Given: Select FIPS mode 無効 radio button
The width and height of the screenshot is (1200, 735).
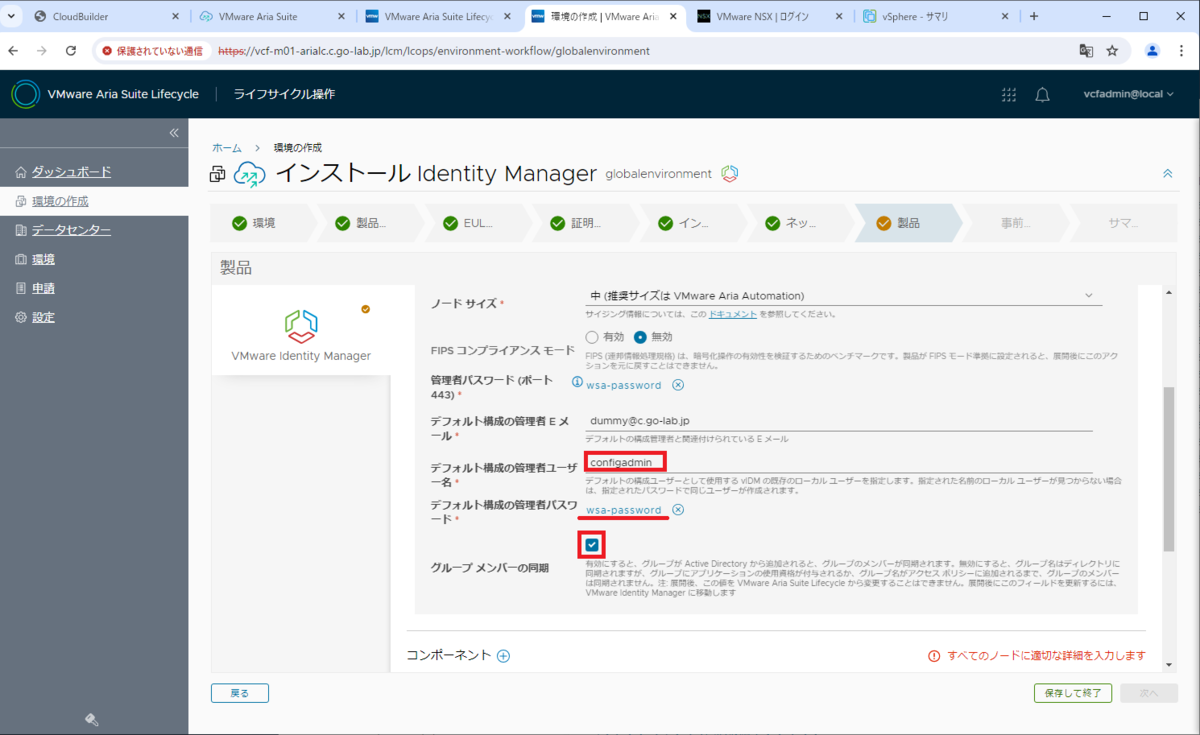Looking at the screenshot, I should [x=640, y=337].
